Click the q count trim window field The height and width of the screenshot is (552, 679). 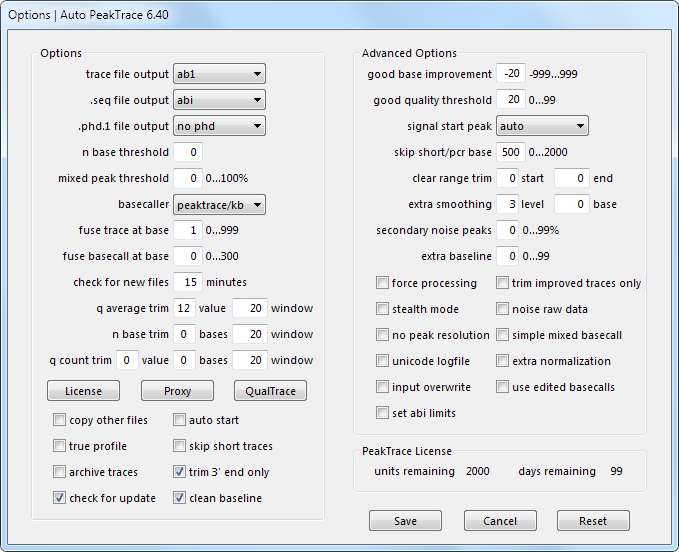[x=250, y=360]
